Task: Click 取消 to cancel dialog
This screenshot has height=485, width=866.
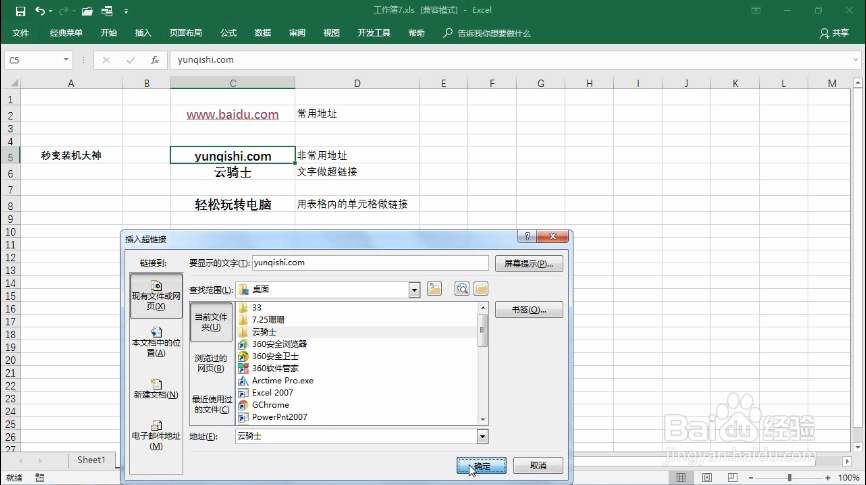Action: (538, 466)
